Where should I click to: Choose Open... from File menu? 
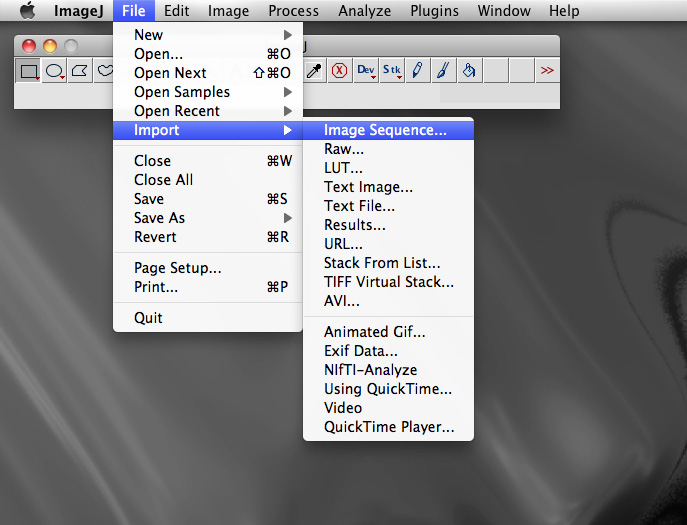click(x=208, y=54)
